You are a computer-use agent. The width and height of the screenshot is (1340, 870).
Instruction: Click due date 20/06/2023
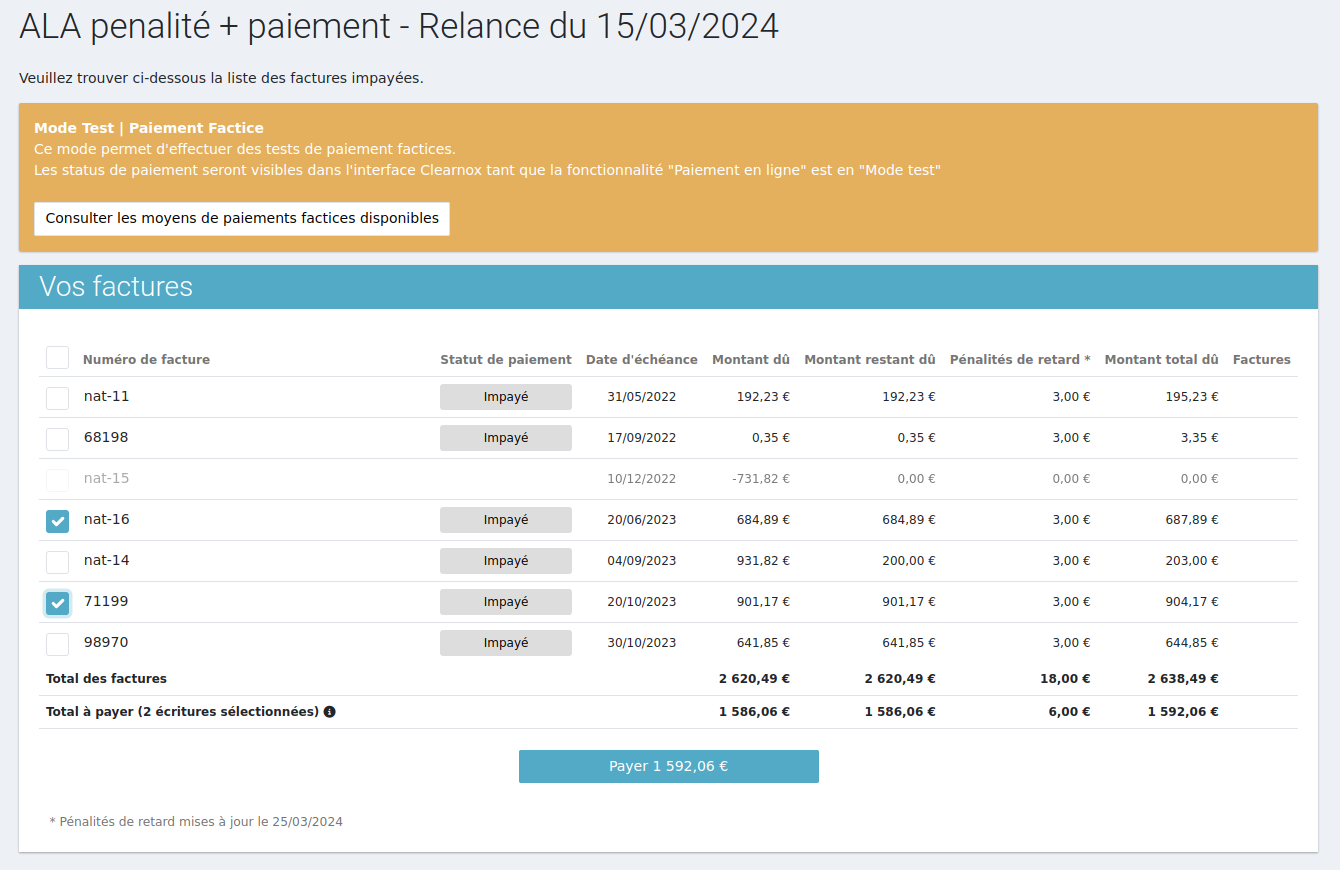coord(642,520)
